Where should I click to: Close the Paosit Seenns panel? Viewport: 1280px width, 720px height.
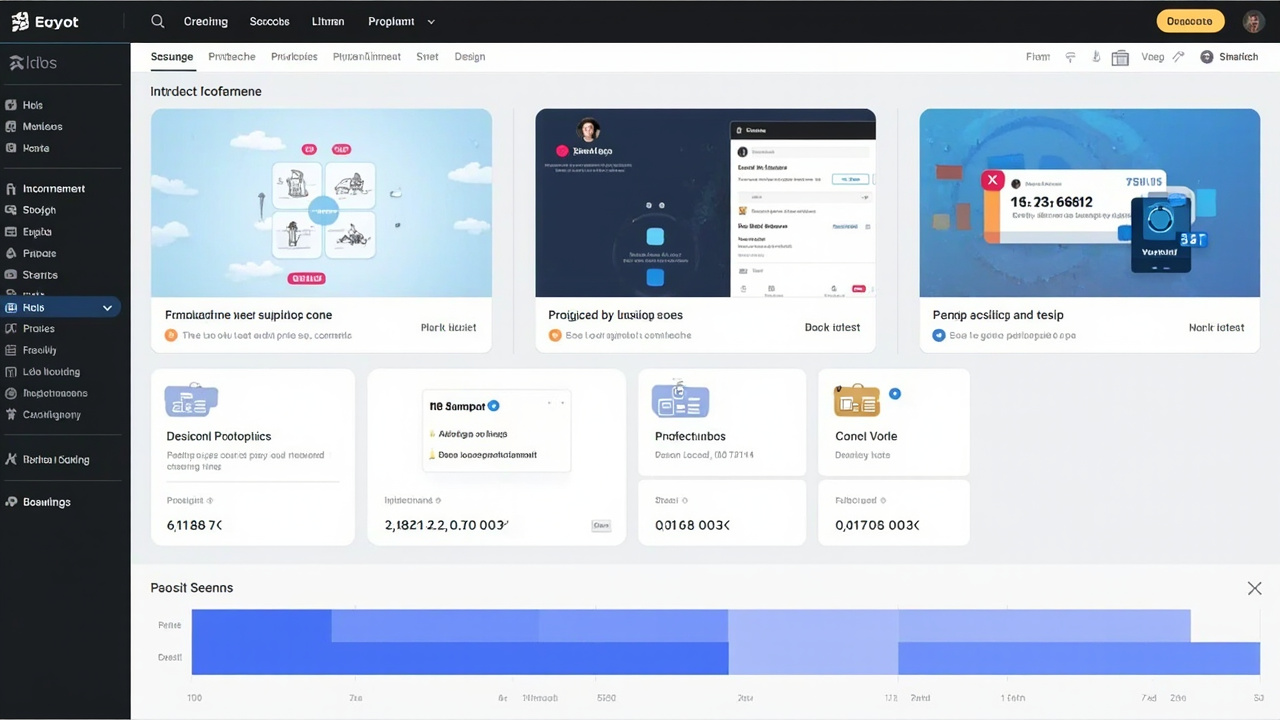[x=1254, y=588]
